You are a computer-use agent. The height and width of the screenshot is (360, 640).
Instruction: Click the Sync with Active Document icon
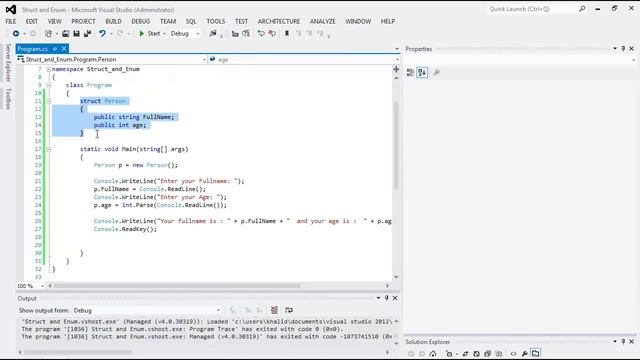click(465, 353)
